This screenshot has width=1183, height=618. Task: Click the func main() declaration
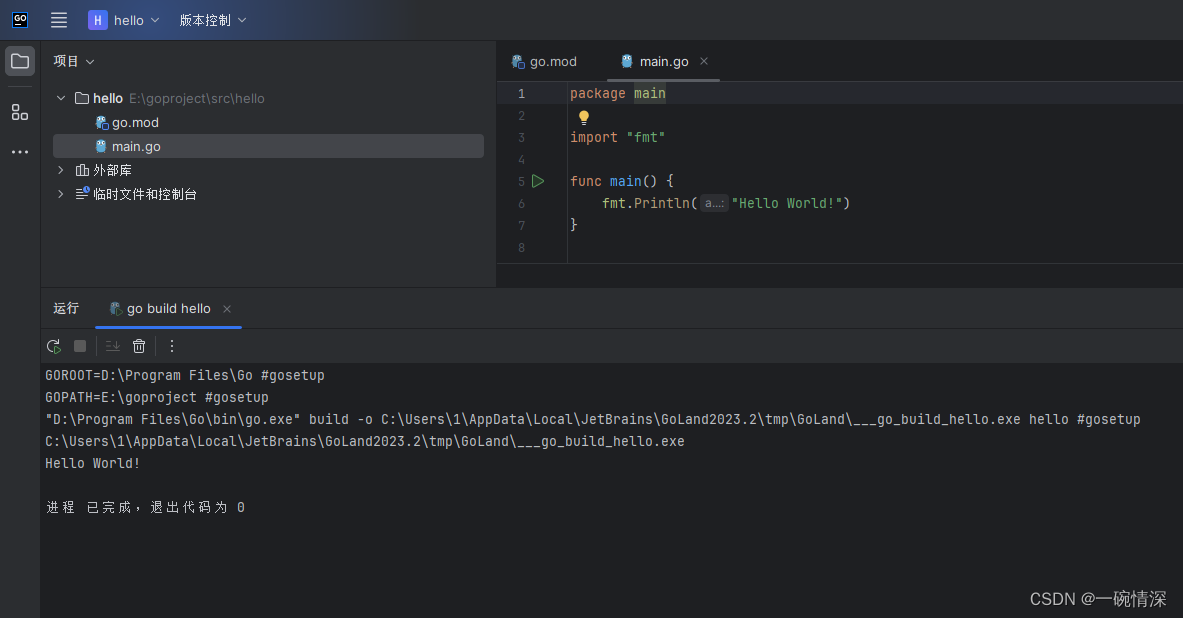pyautogui.click(x=622, y=181)
